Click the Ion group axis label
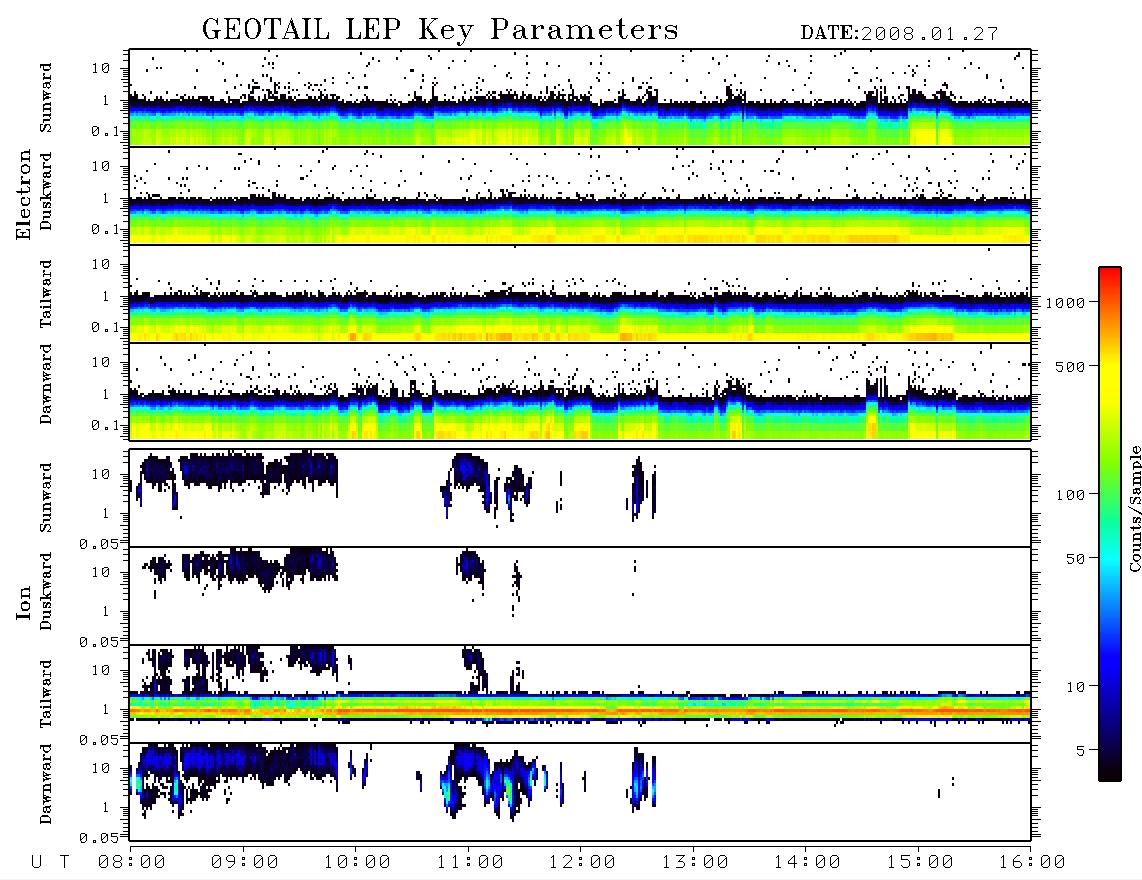 click(x=23, y=602)
